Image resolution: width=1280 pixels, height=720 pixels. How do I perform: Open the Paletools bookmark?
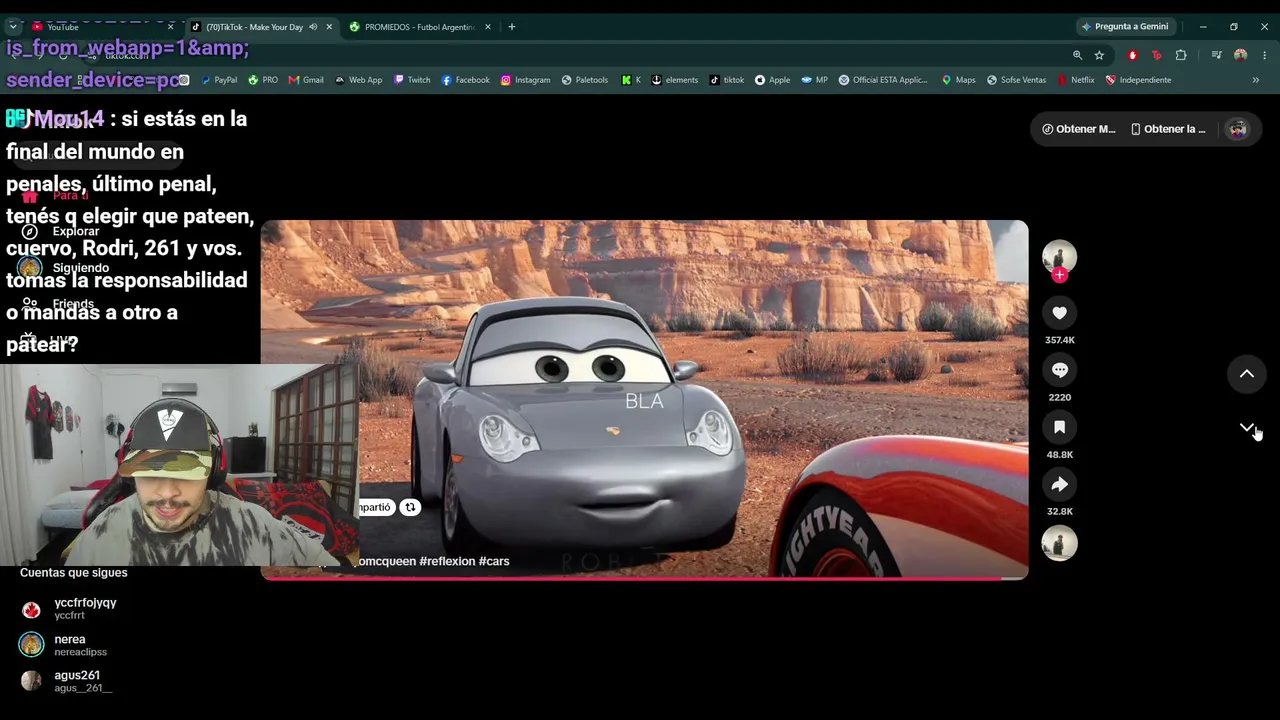[585, 80]
